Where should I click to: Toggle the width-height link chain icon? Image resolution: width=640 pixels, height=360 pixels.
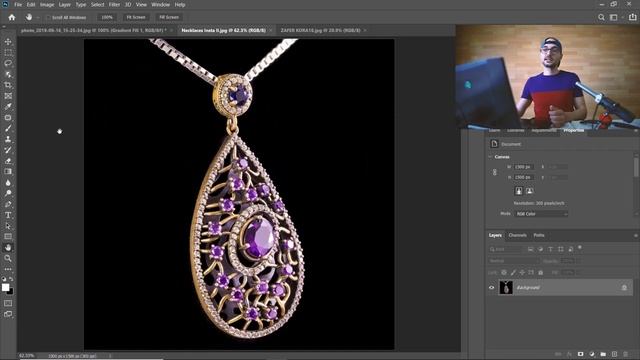click(495, 172)
